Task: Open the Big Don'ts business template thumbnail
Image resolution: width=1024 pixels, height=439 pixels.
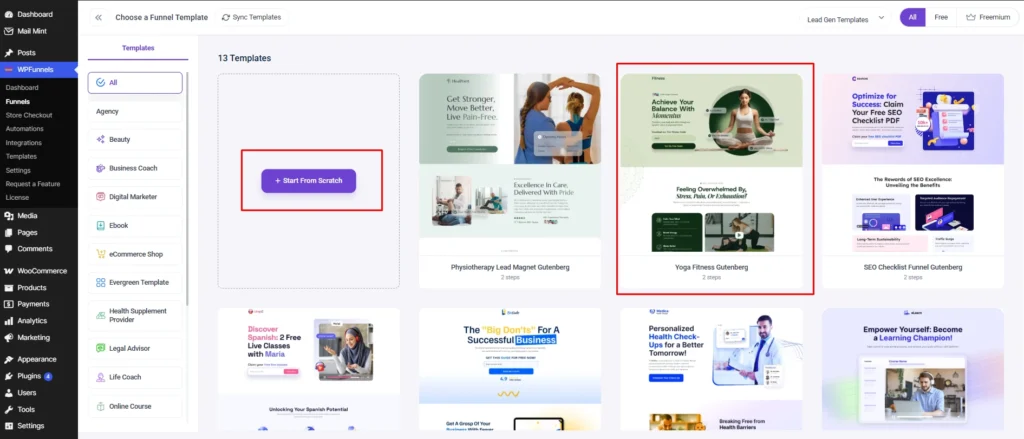Action: click(x=509, y=369)
